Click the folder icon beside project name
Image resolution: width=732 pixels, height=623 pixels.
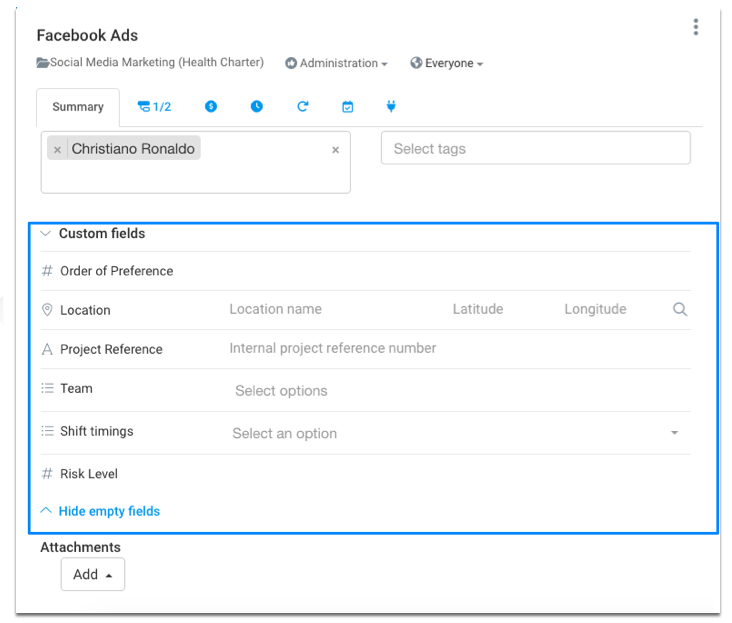pos(43,63)
